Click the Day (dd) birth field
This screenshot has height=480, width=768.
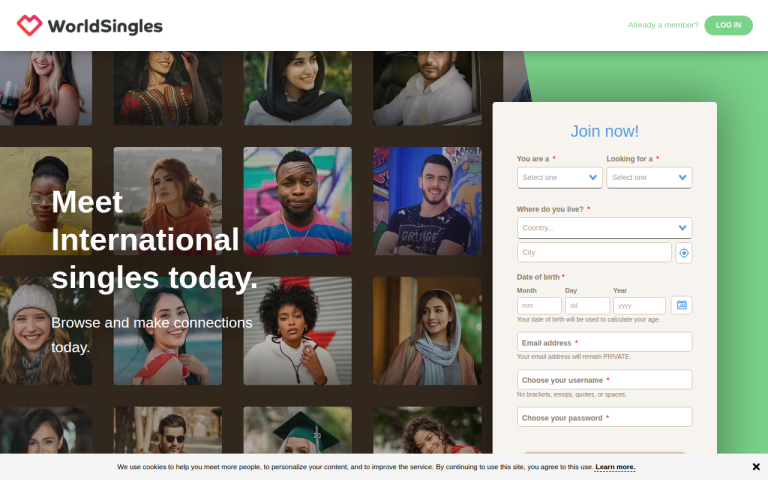587,306
